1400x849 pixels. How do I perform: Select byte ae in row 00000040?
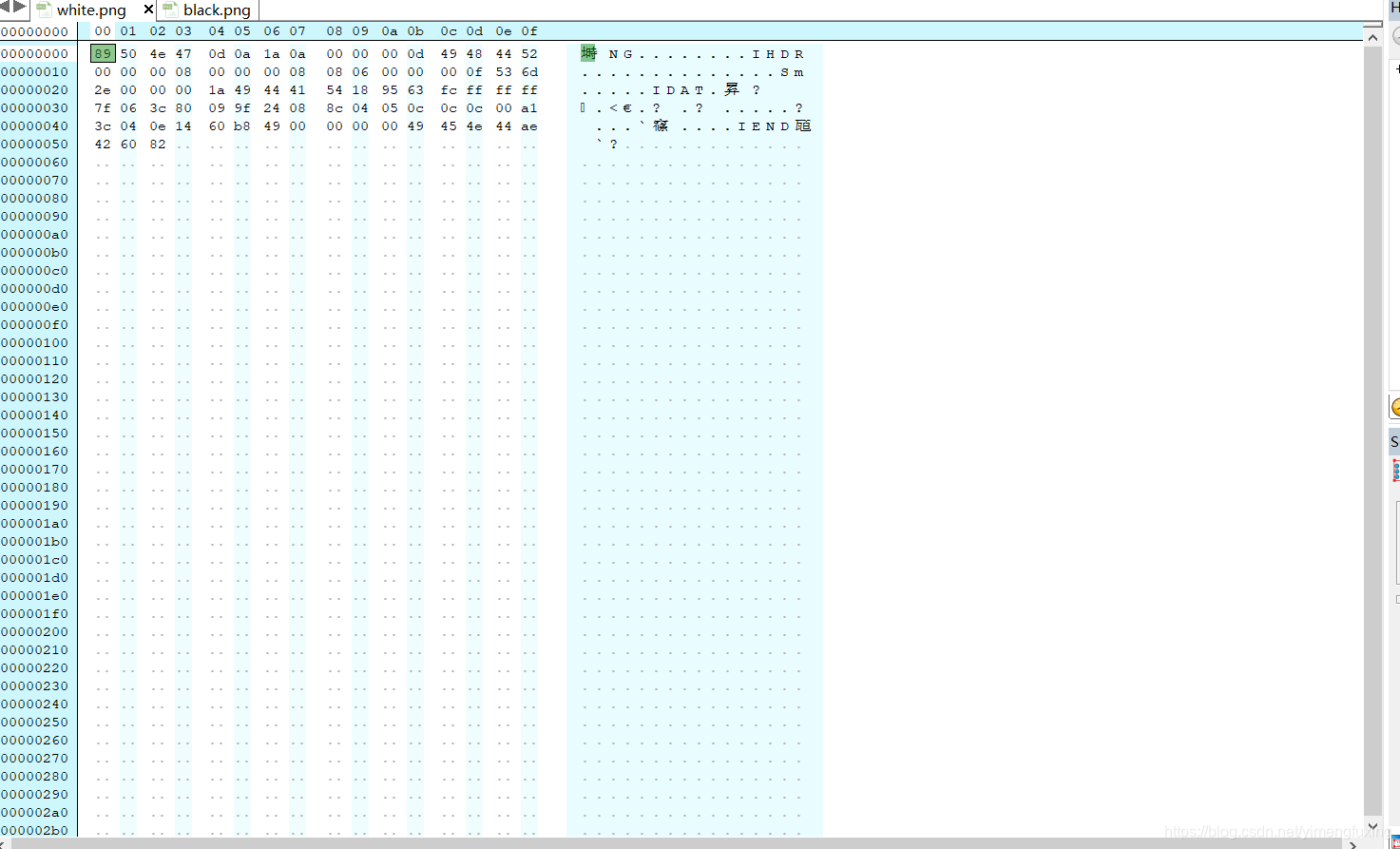tap(529, 126)
